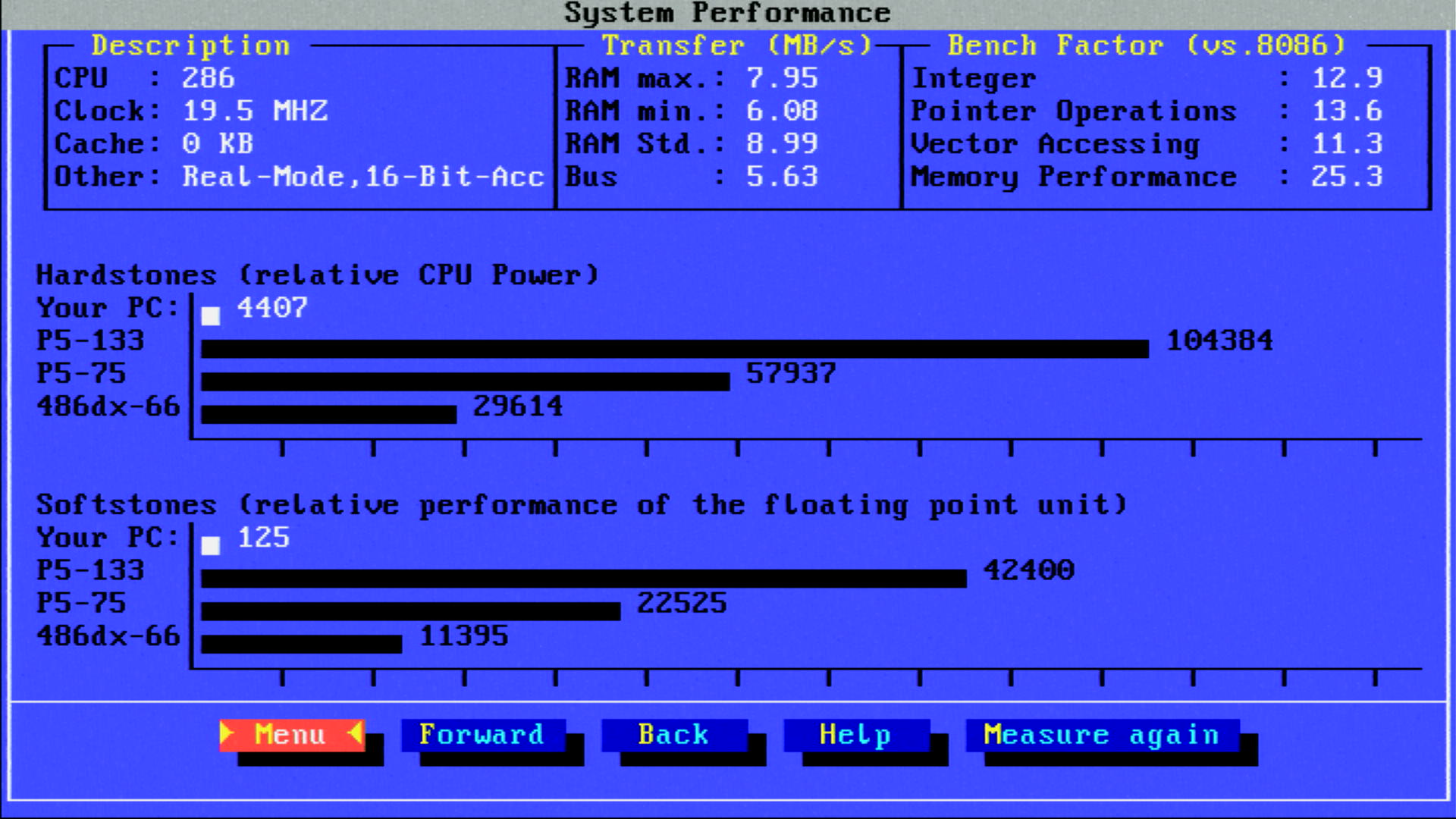This screenshot has height=819, width=1456.
Task: Open the Help button
Action: click(856, 735)
